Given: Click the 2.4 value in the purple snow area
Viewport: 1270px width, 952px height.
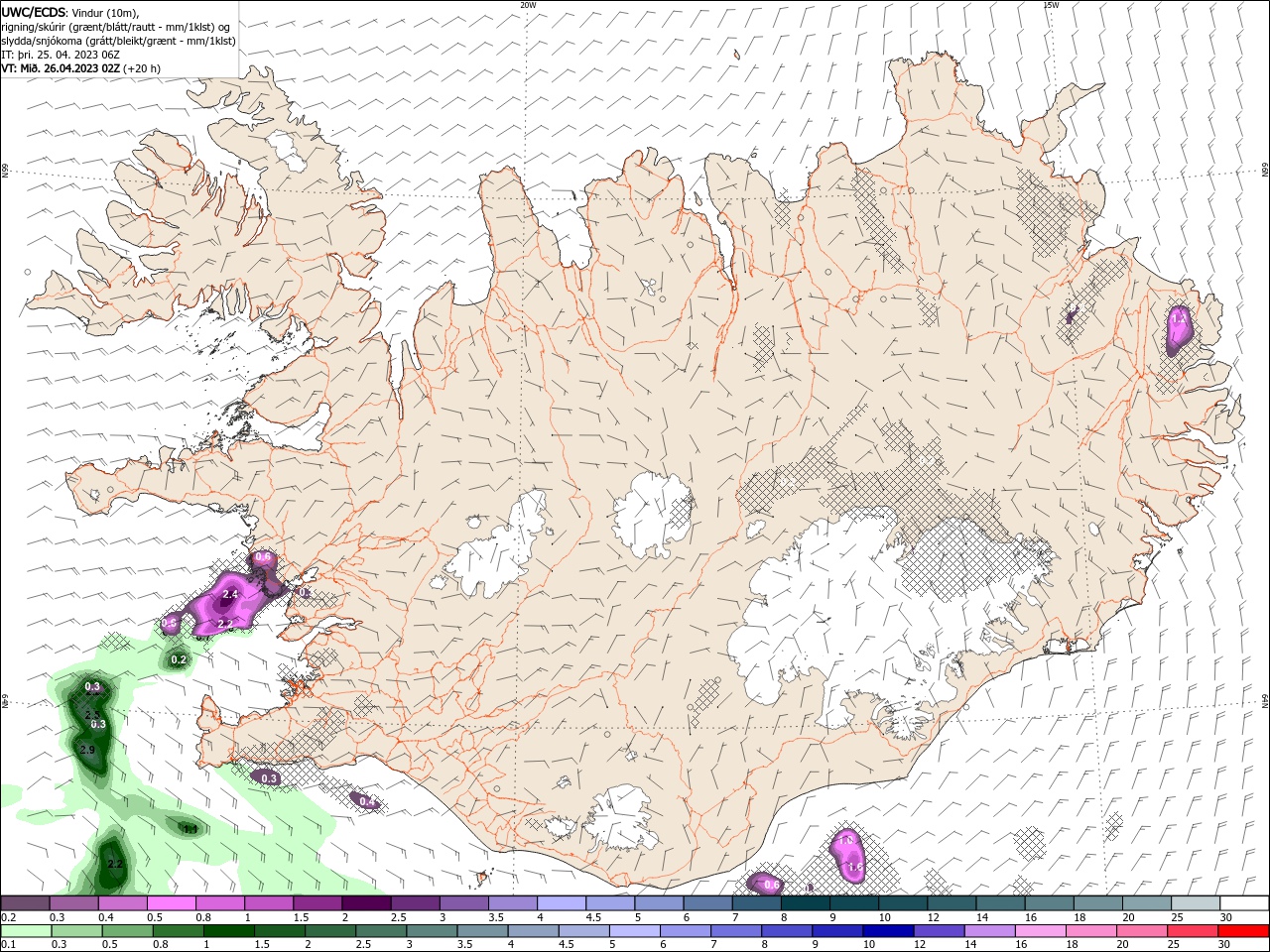Looking at the screenshot, I should click(230, 594).
